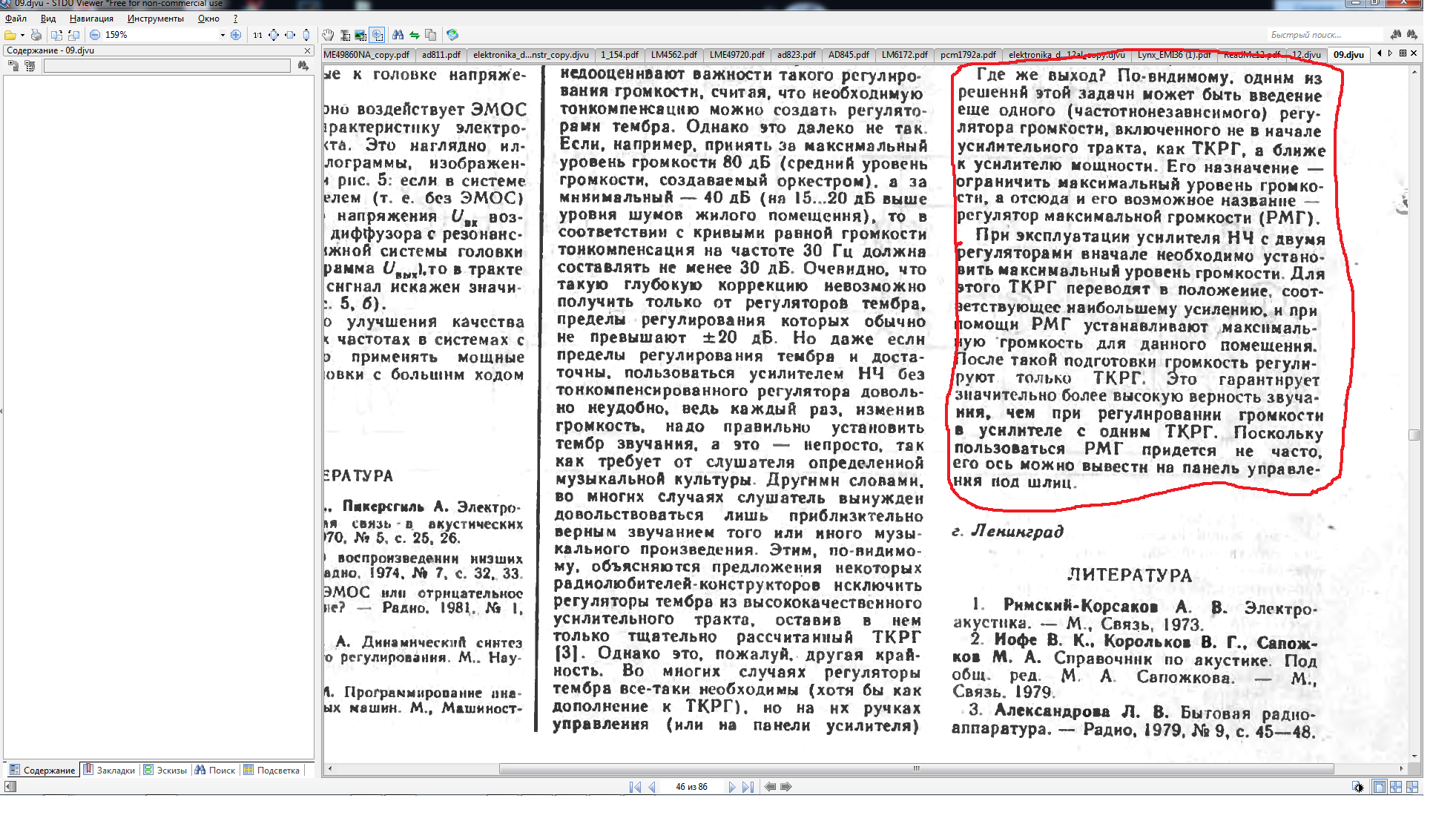Close current document tab with X
The width and height of the screenshot is (1456, 821).
(1414, 53)
